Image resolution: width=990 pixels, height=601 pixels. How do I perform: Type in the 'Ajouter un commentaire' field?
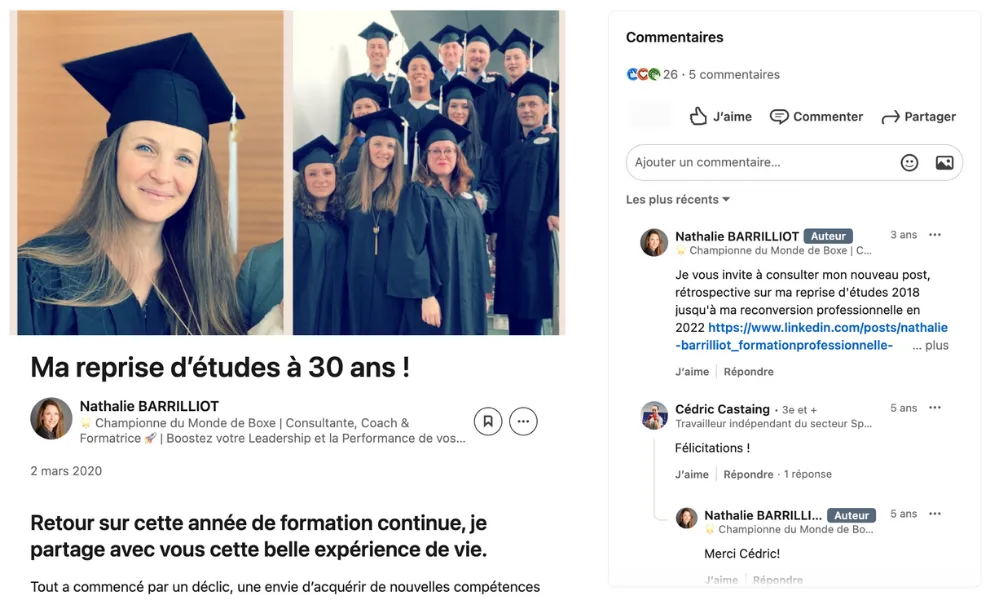(760, 162)
